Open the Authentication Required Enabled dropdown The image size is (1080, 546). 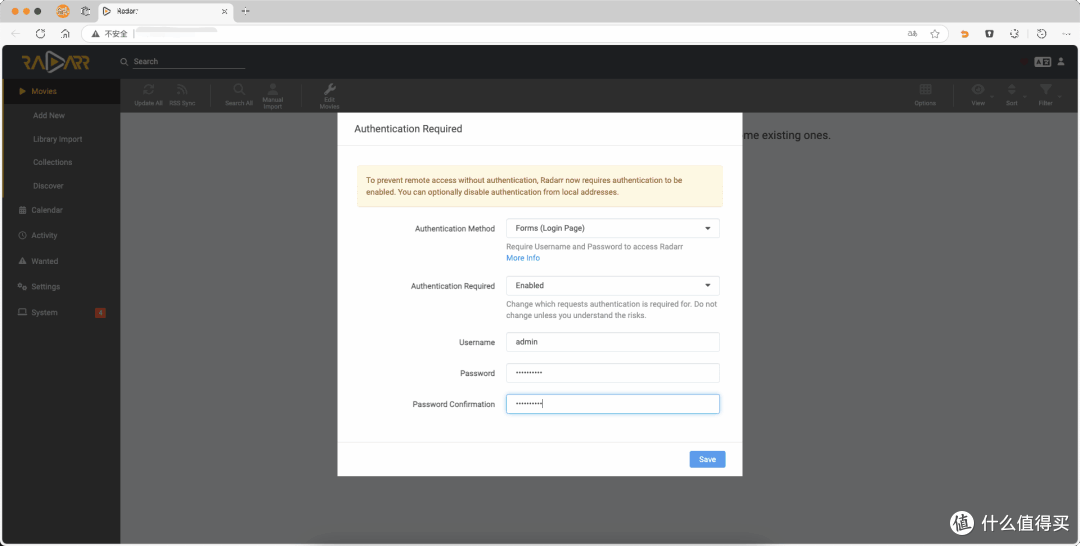click(612, 285)
